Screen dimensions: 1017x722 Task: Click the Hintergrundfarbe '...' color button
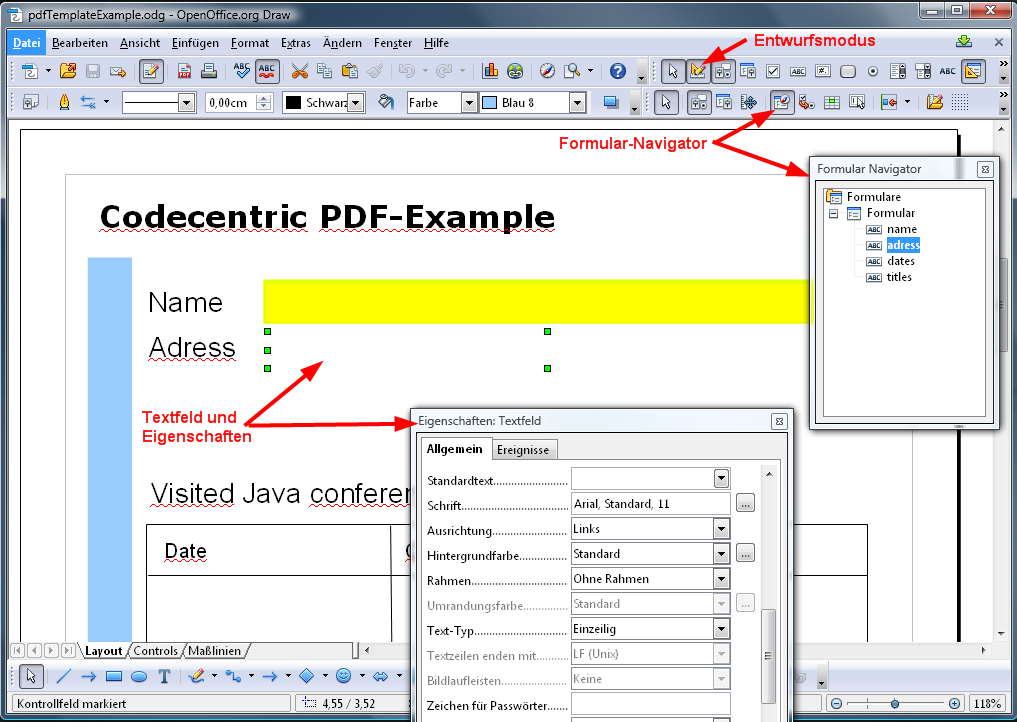tap(745, 554)
